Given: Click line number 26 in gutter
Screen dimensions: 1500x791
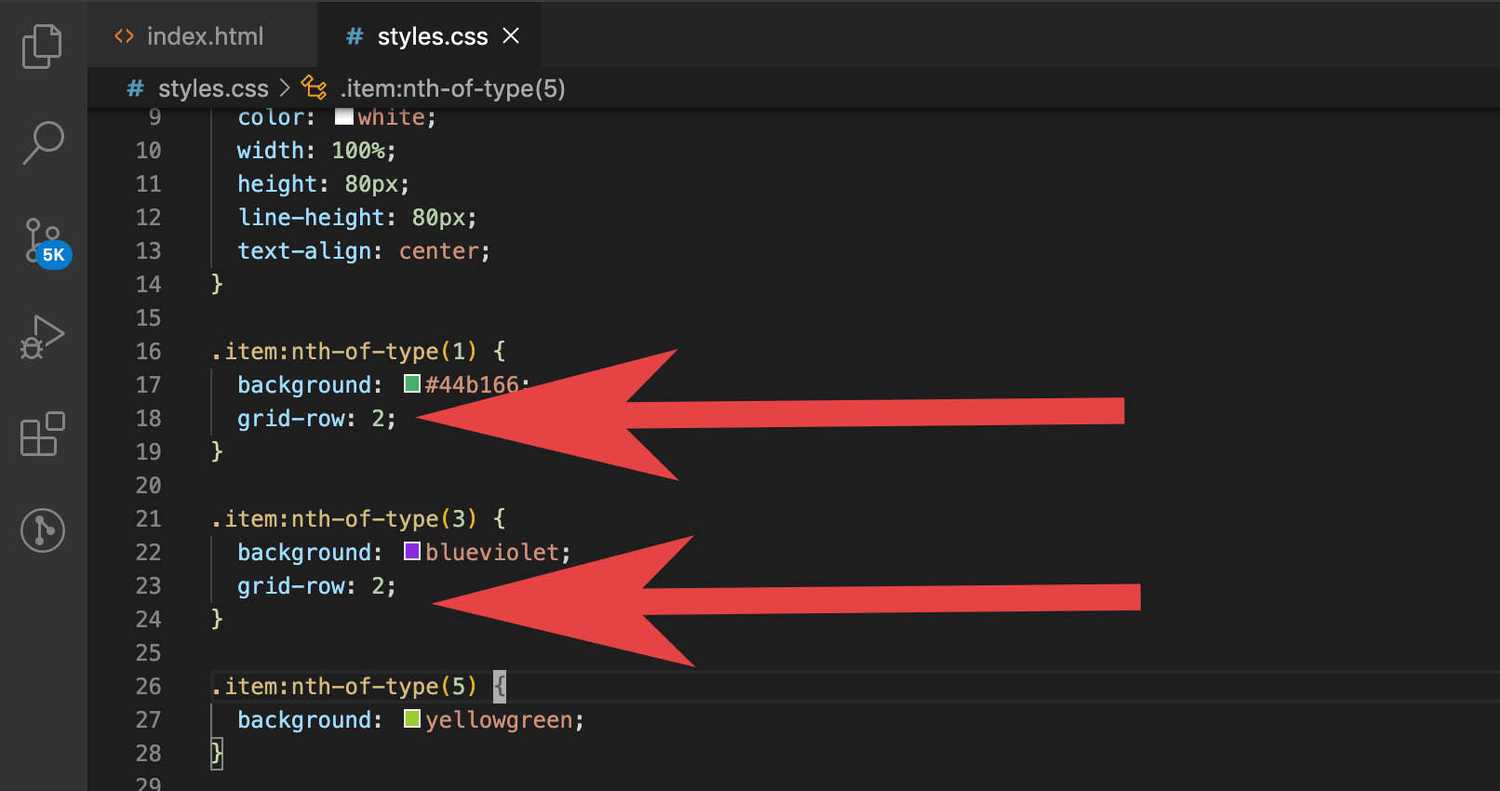Looking at the screenshot, I should coord(148,686).
